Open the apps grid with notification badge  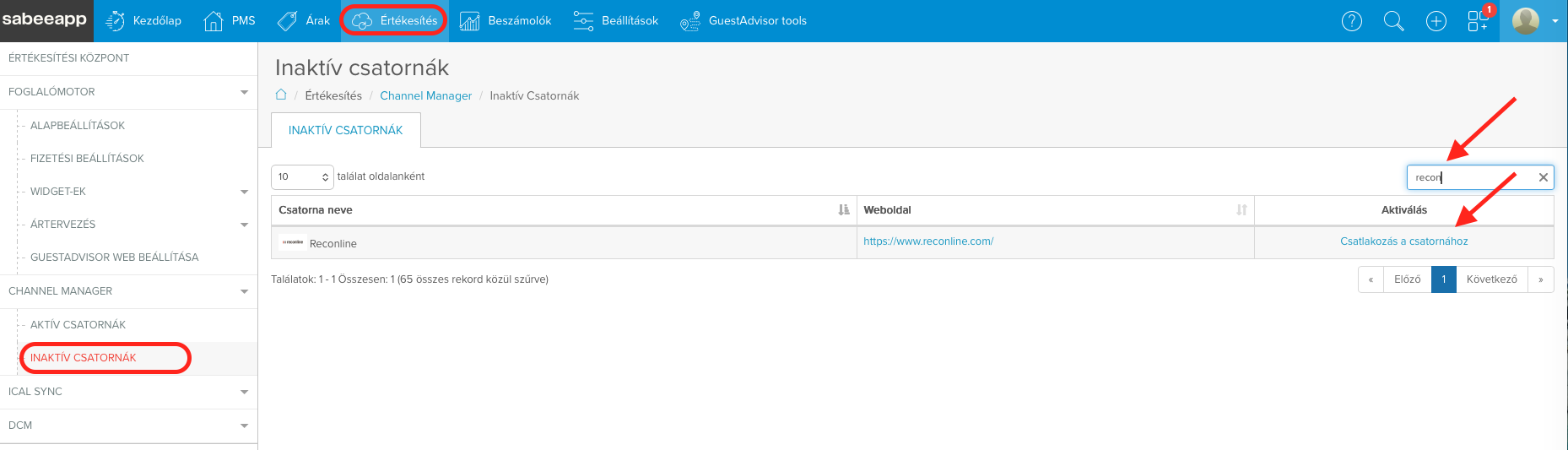[x=1478, y=21]
